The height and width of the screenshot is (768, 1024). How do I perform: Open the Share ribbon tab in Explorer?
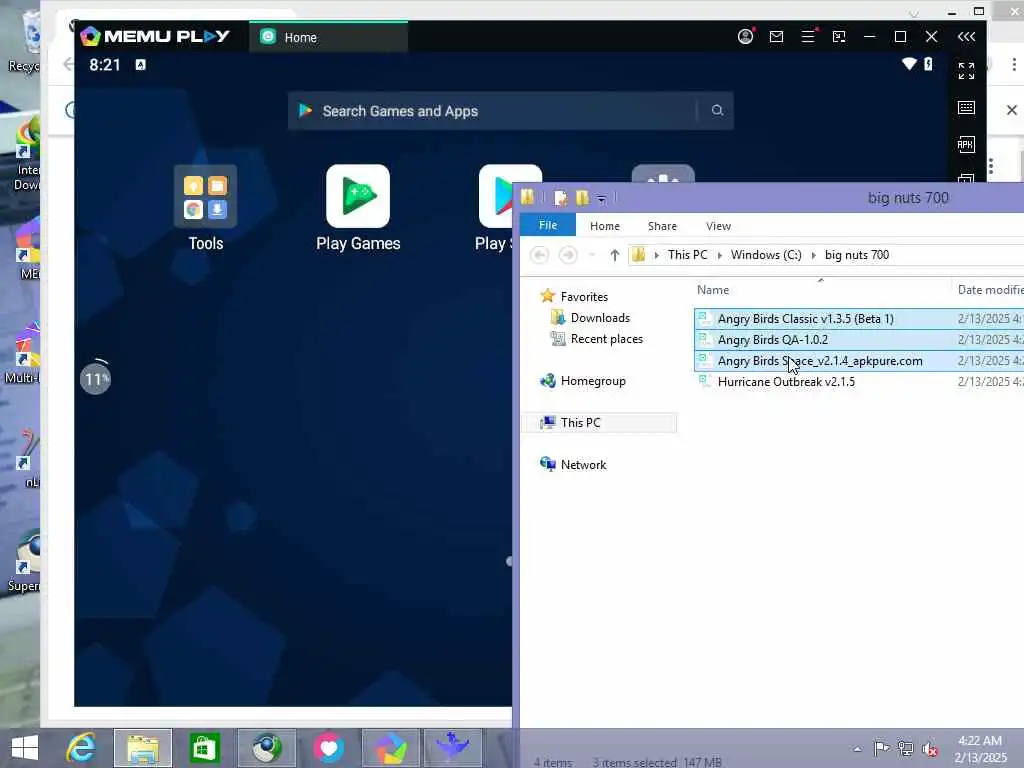click(662, 226)
